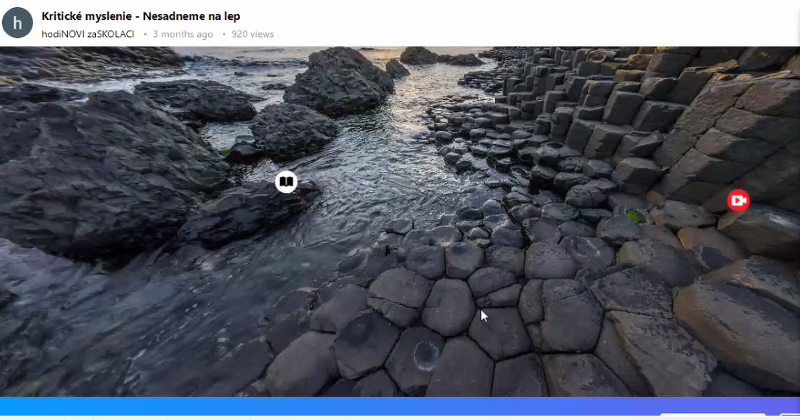
Task: Open the hodiNOVI zaSKOLACI author link
Action: (x=88, y=34)
